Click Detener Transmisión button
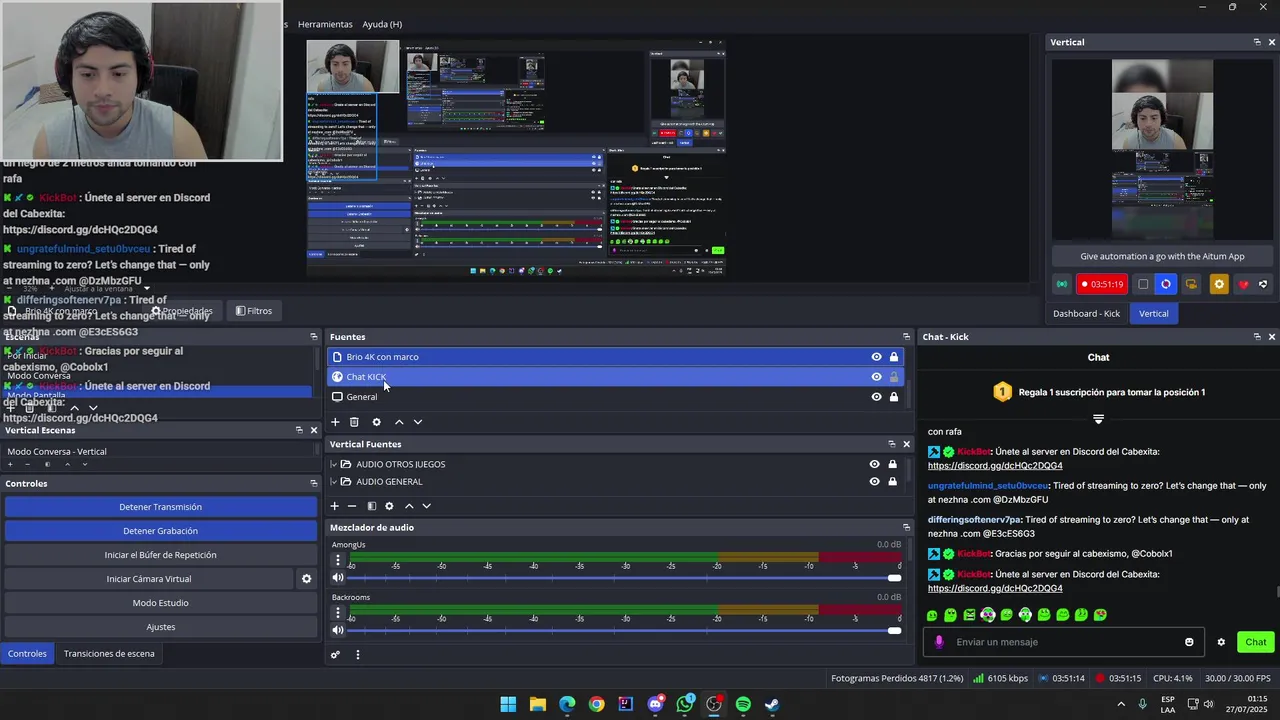 [x=161, y=507]
